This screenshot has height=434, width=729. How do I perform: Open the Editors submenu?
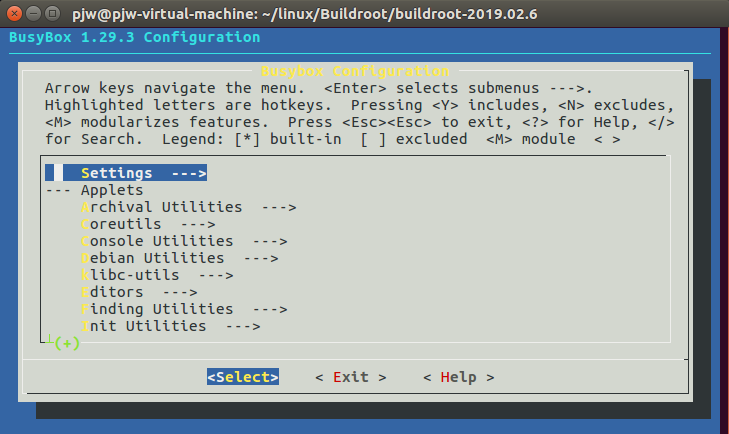click(x=139, y=292)
